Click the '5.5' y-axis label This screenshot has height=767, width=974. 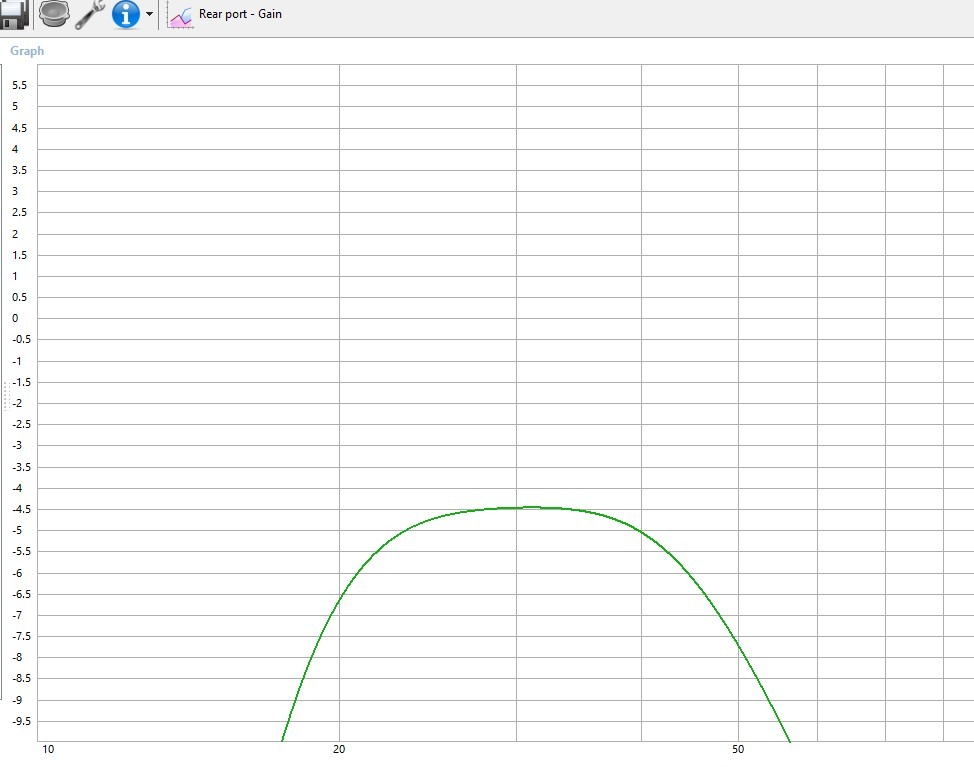[19, 86]
